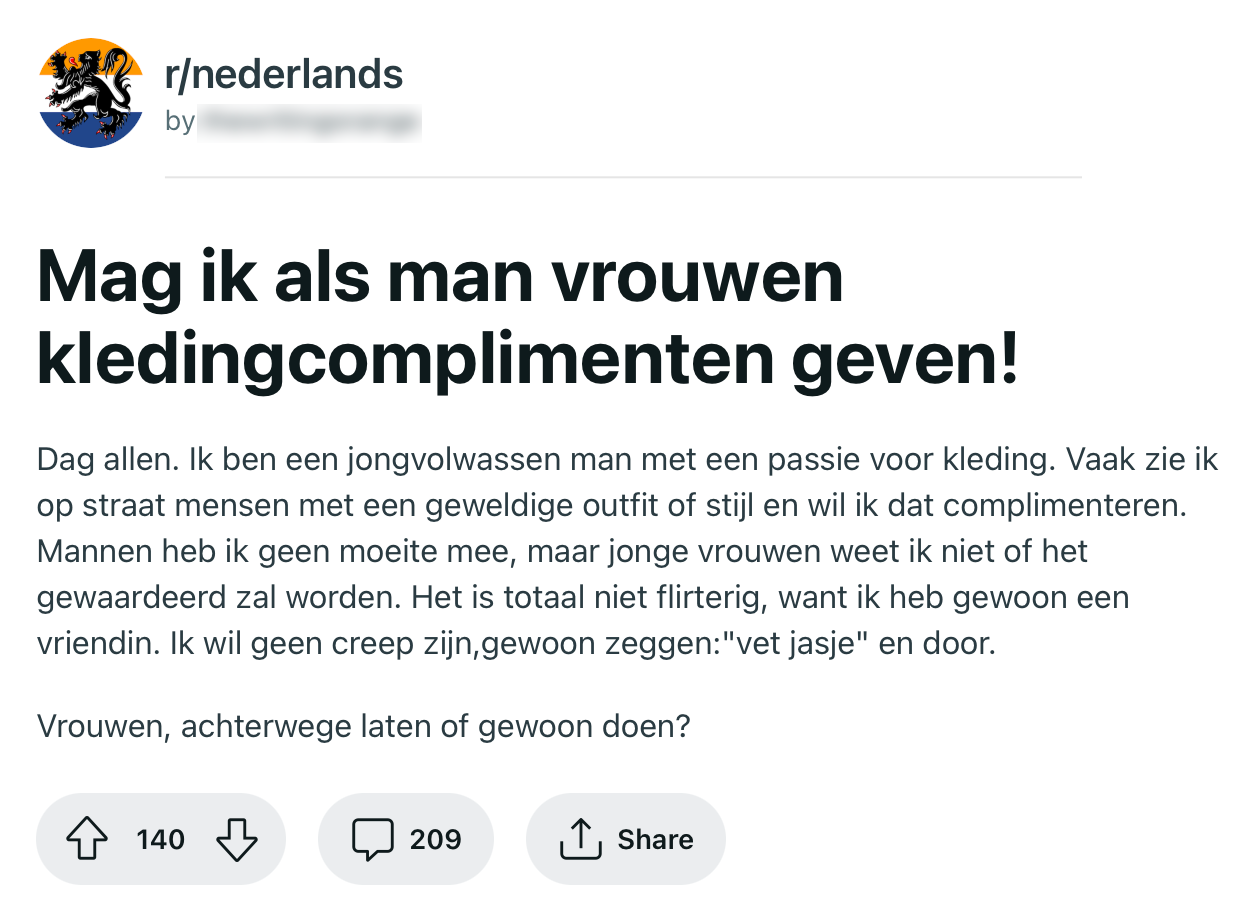The height and width of the screenshot is (904, 1250).
Task: Click the 'by' label before the author
Action: click(x=180, y=122)
